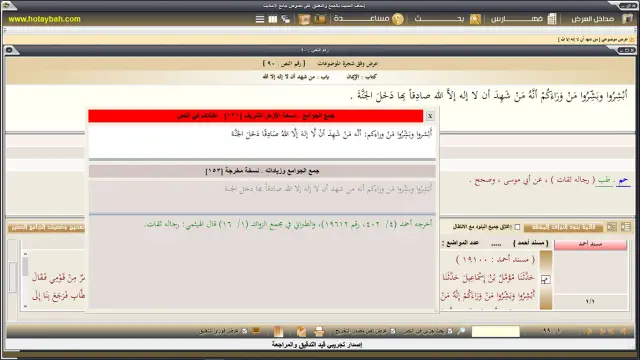Click the red جمع الجوامع نسخة الأزهر header
640x360 pixels.
[x=256, y=116]
